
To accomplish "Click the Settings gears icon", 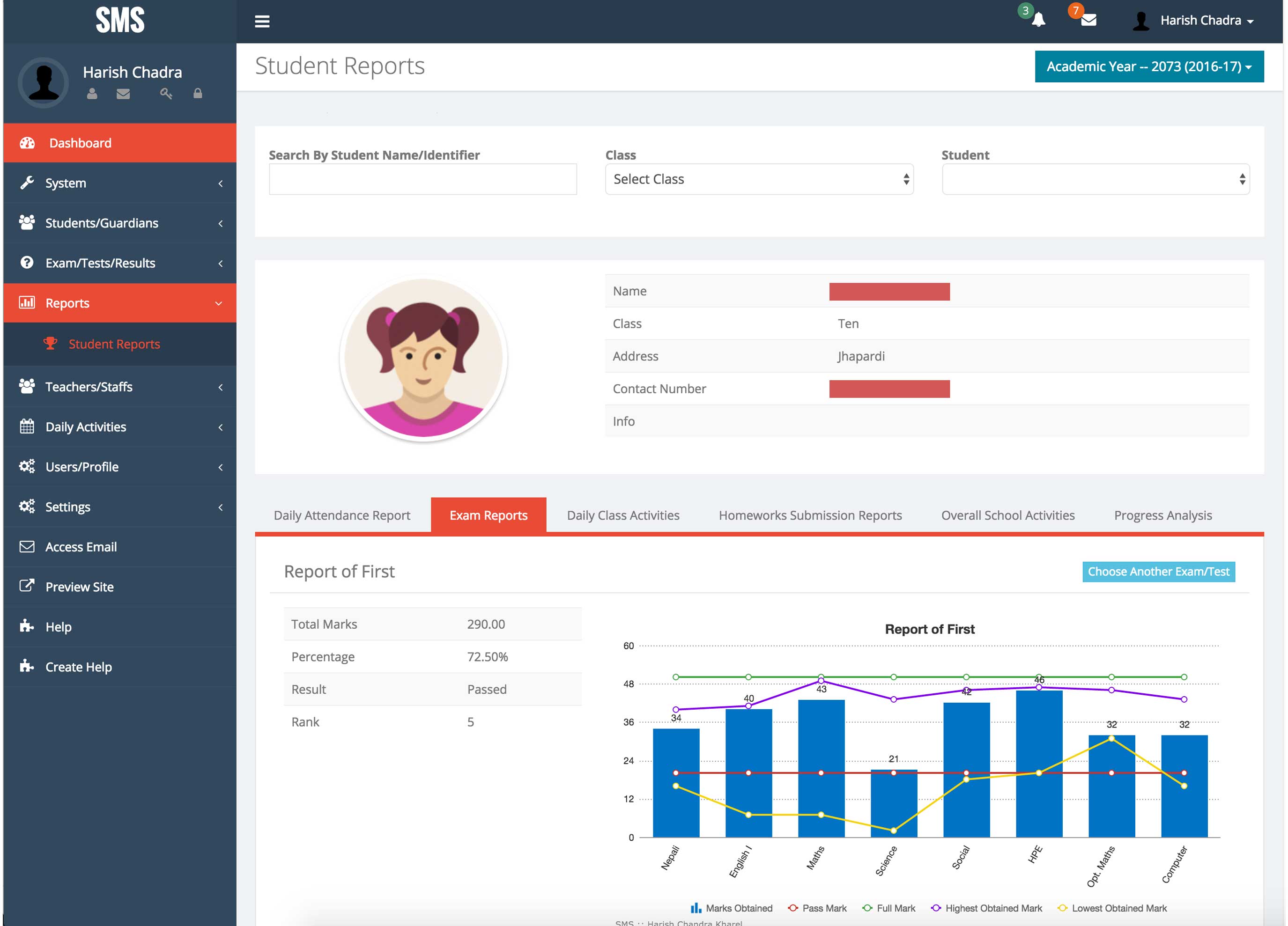I will (27, 506).
